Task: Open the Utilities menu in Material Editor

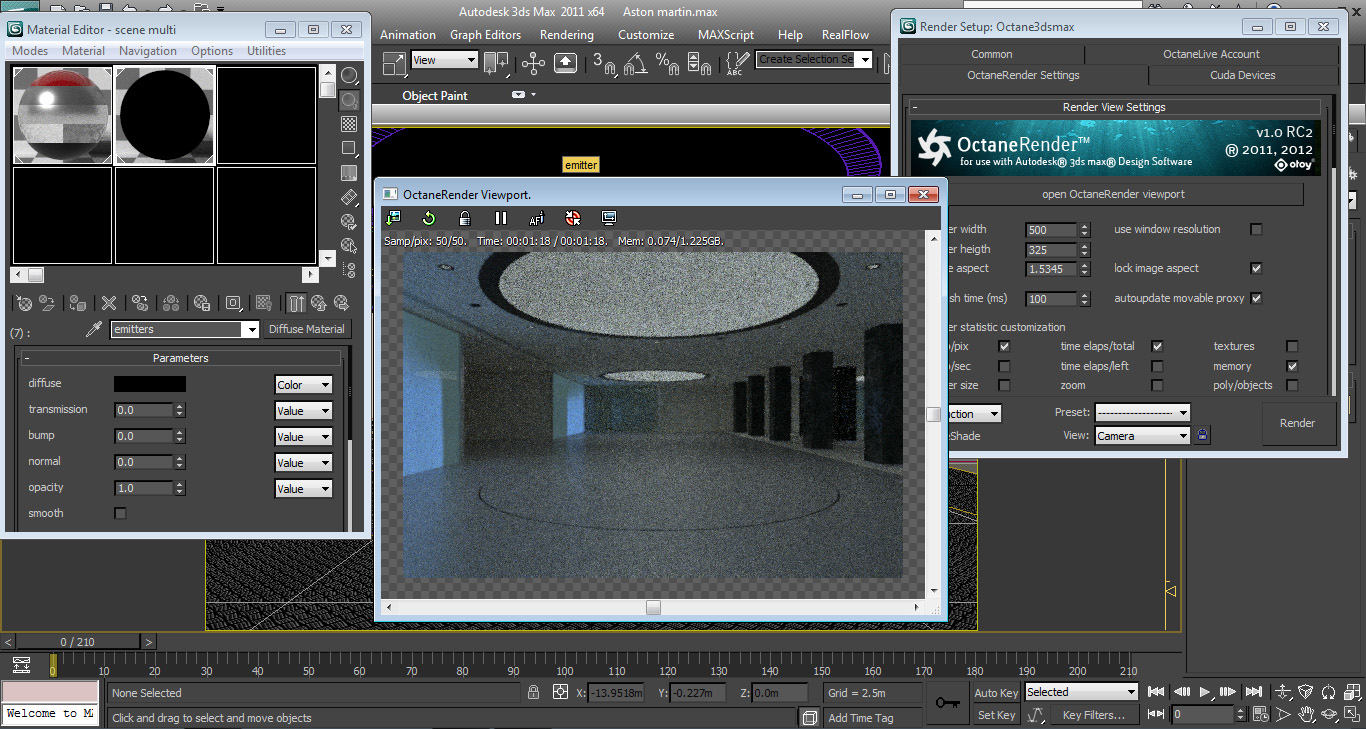Action: [x=267, y=51]
